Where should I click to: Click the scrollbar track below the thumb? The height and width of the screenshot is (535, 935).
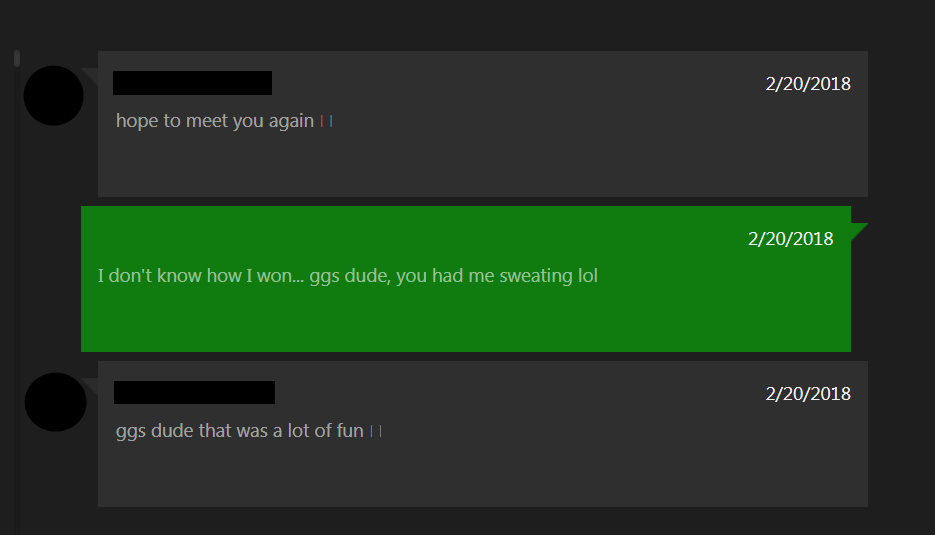17,298
